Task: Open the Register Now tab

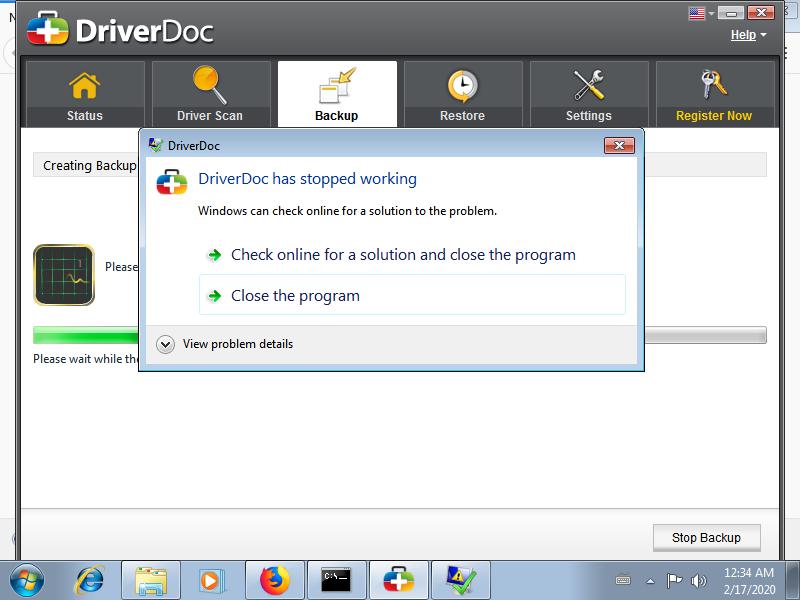Action: click(x=714, y=94)
